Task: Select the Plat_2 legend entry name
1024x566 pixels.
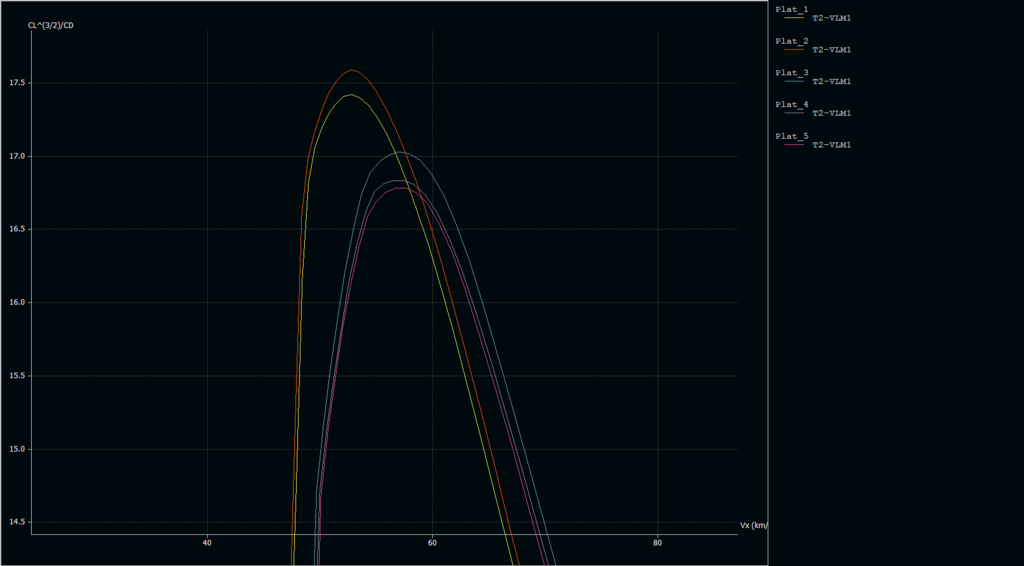Action: 792,41
